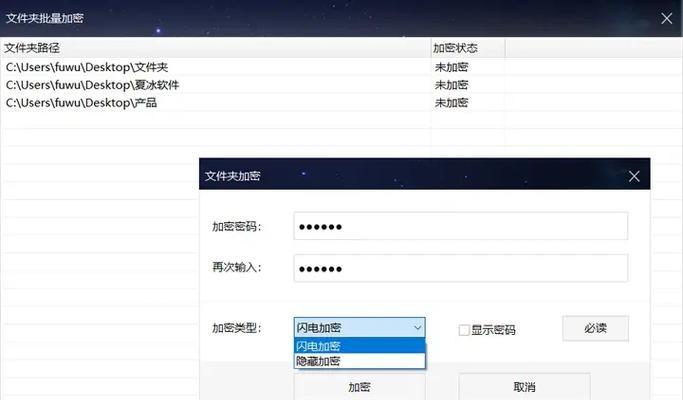Click the 取消 button
The image size is (683, 400).
[524, 386]
